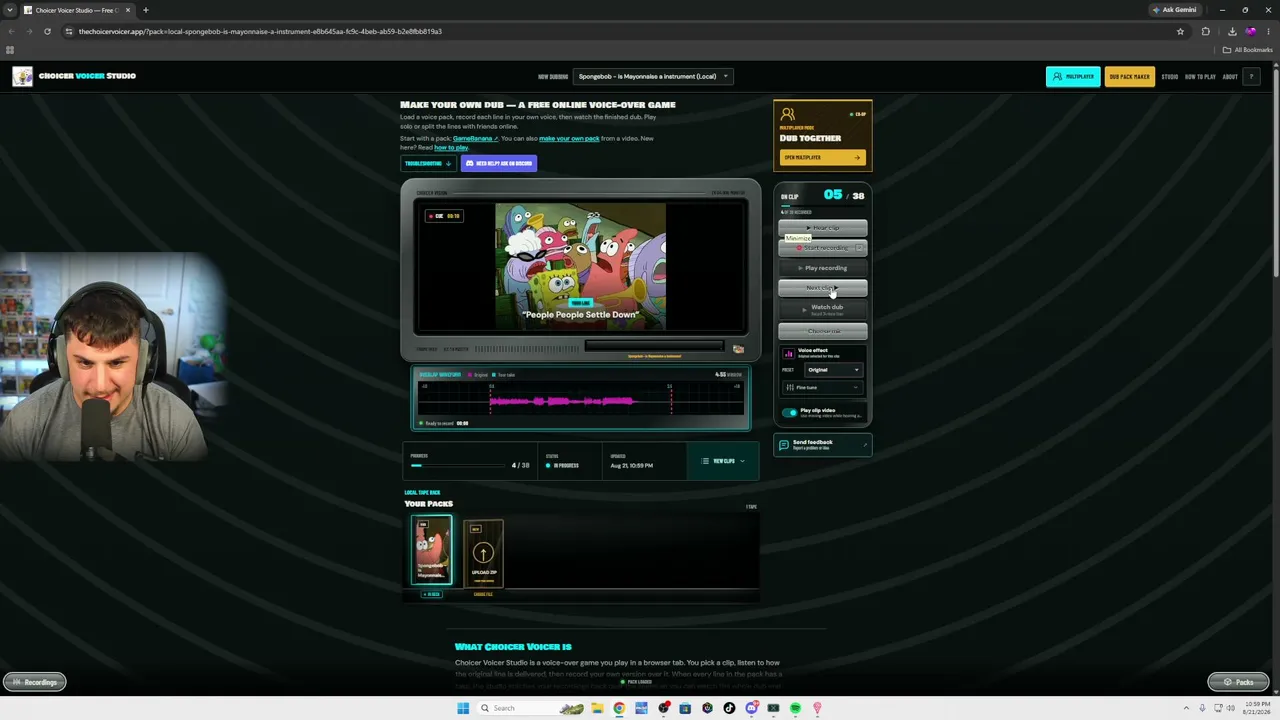
Task: Click the Play recording button
Action: [x=822, y=268]
